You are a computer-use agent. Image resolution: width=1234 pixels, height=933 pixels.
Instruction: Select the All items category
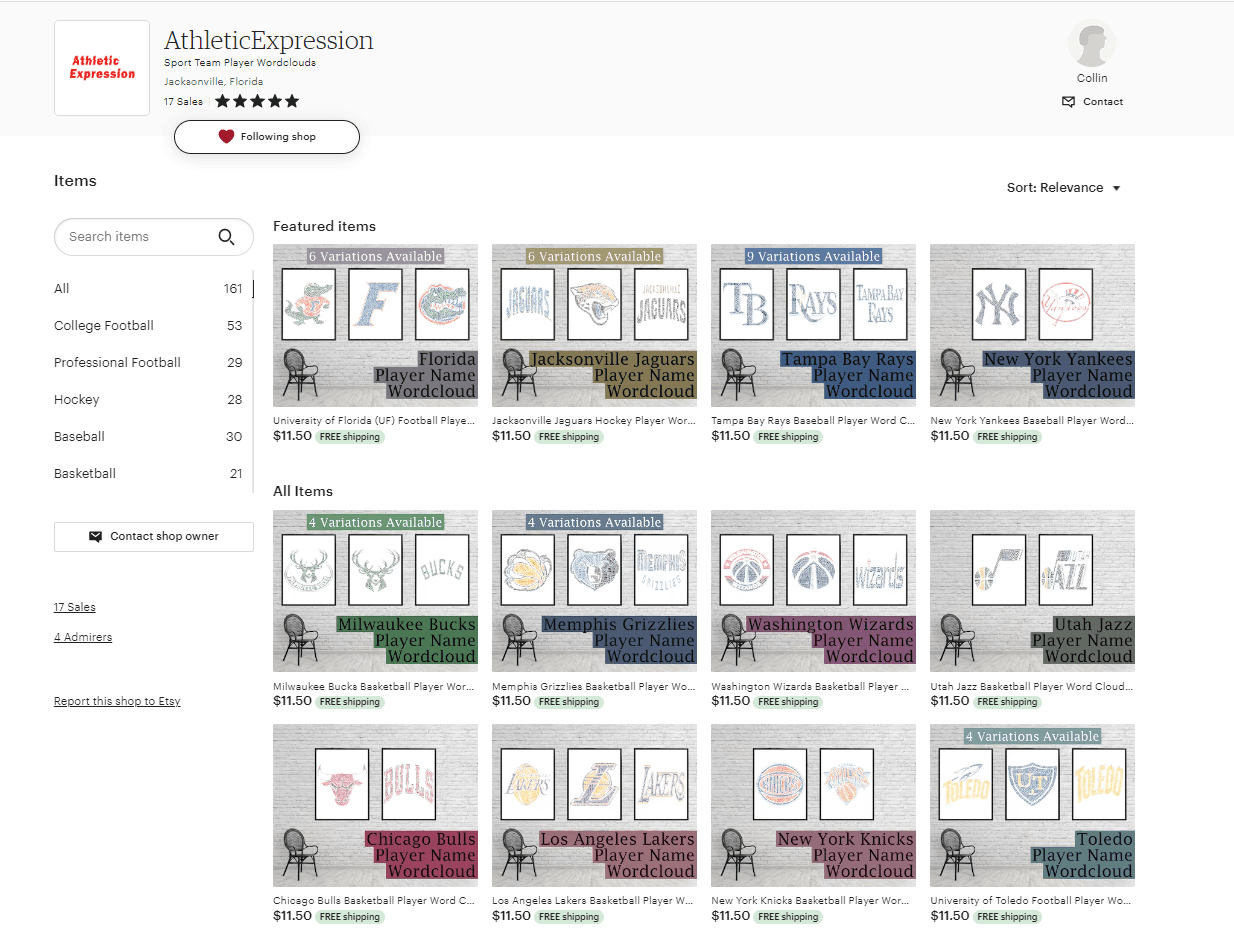click(x=148, y=289)
